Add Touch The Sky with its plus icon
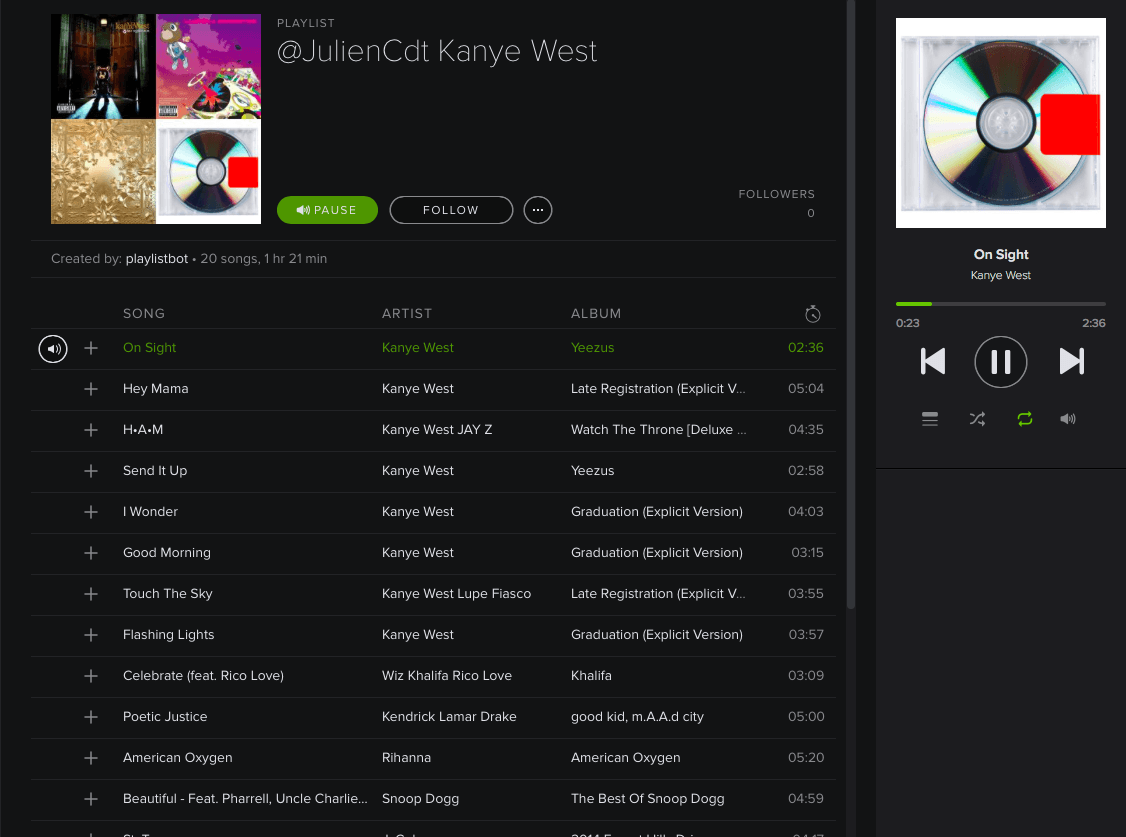This screenshot has width=1126, height=837. (91, 594)
